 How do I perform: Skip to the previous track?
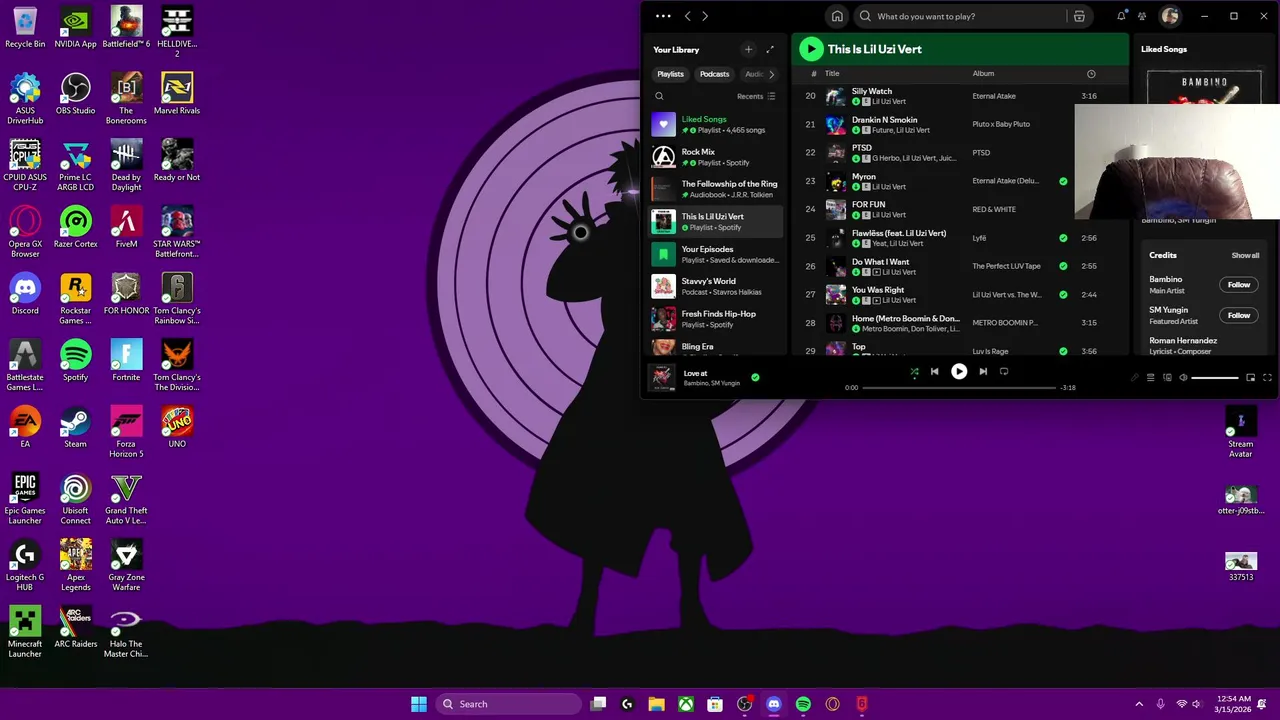[935, 371]
